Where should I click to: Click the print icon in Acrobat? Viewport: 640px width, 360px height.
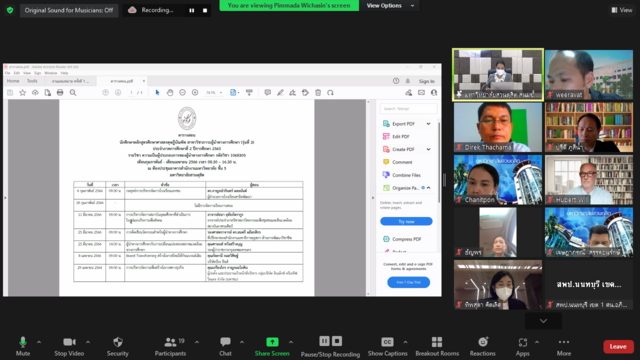tap(60, 93)
